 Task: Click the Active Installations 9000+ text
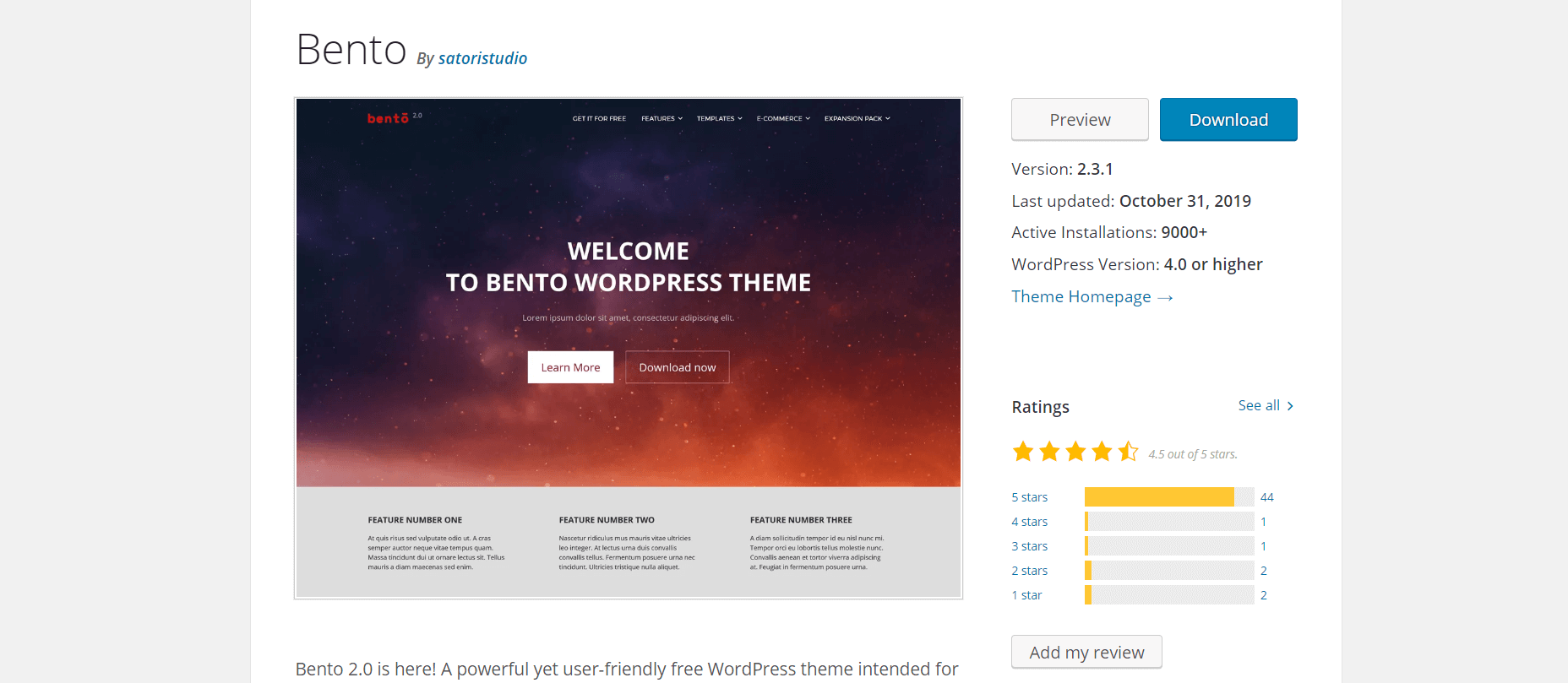click(1109, 232)
